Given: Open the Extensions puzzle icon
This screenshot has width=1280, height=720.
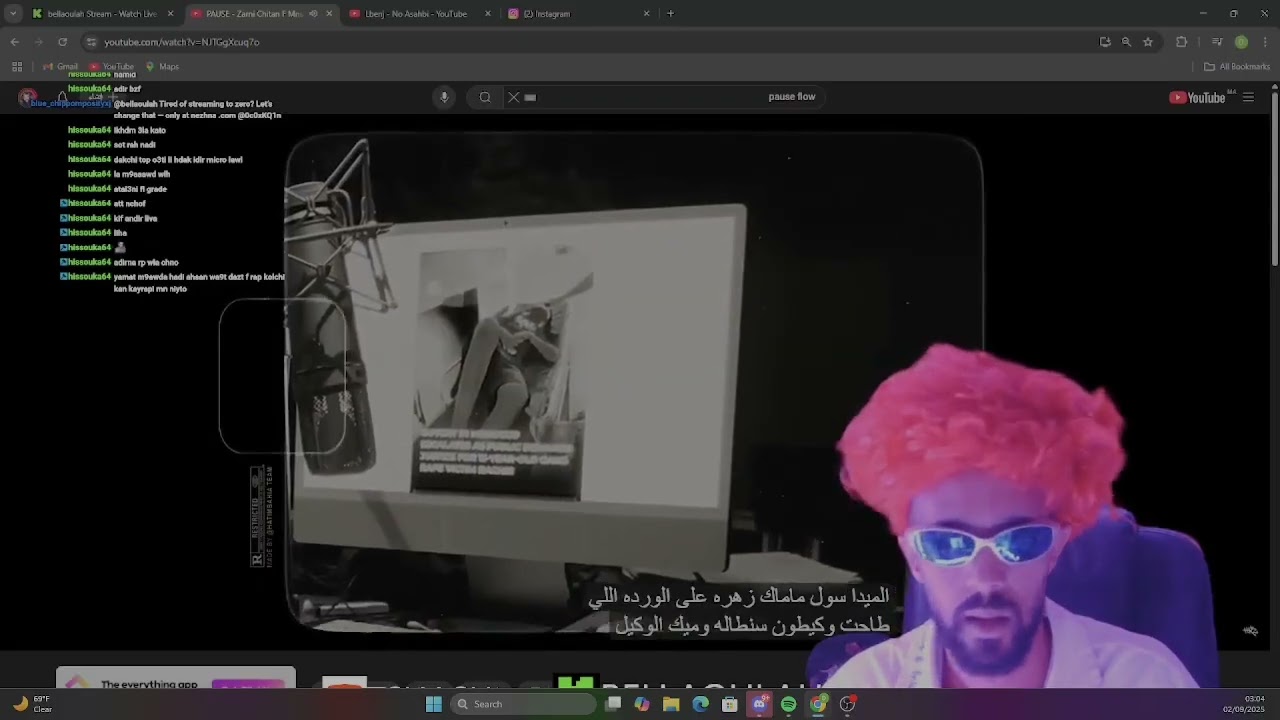Looking at the screenshot, I should point(1181,42).
